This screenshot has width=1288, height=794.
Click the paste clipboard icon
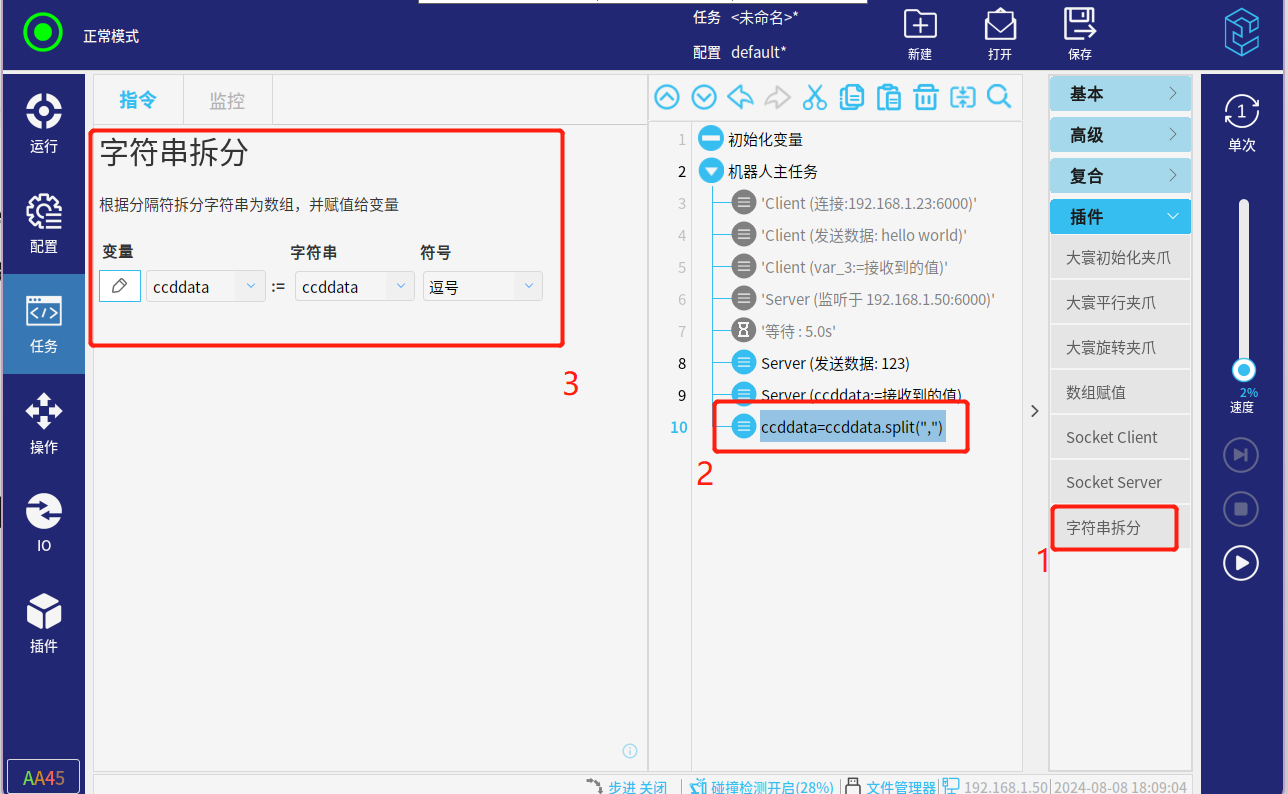click(888, 97)
